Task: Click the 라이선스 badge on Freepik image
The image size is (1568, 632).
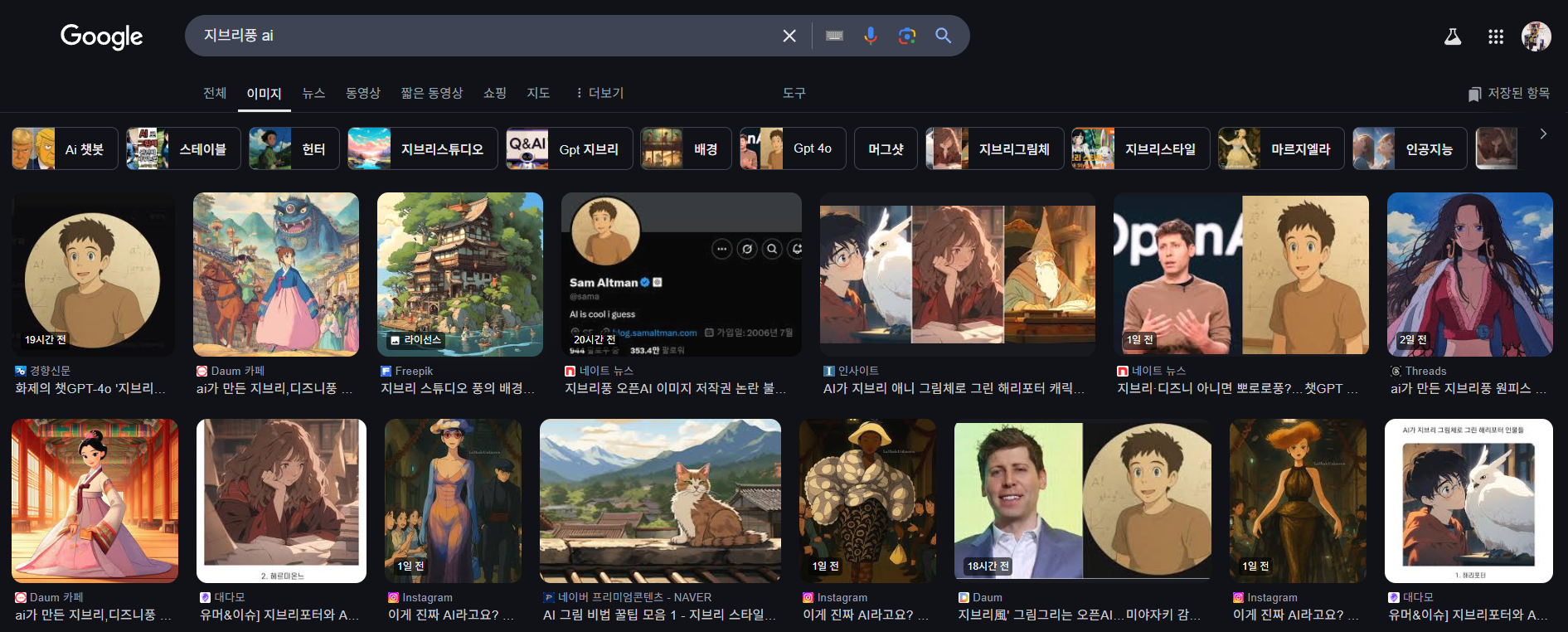Action: coord(415,340)
